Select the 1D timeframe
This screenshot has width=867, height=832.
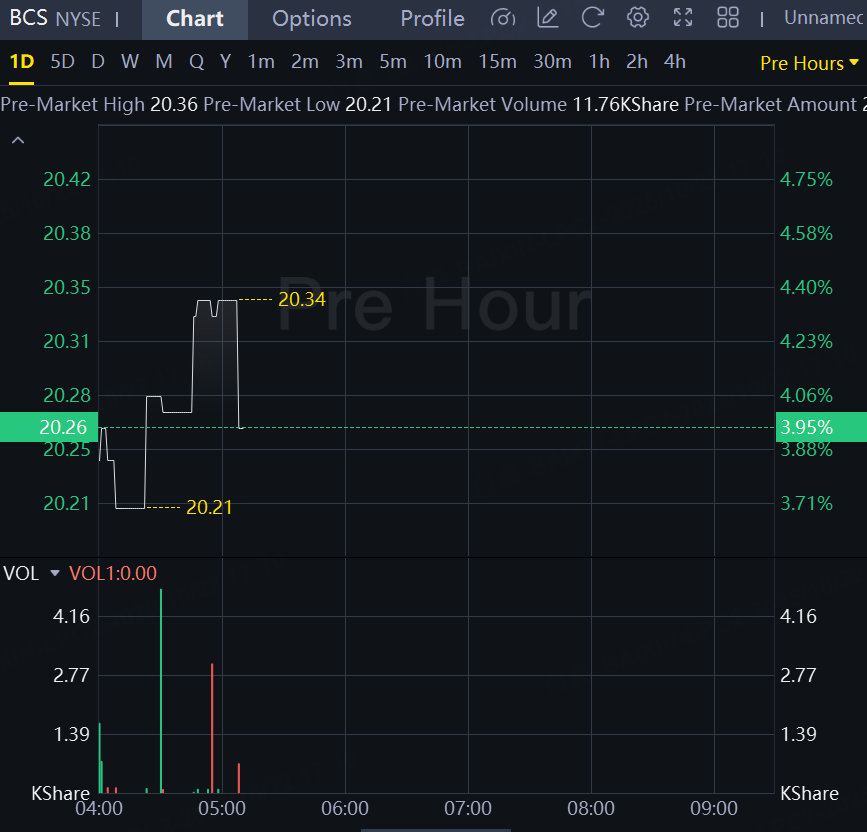tap(22, 61)
